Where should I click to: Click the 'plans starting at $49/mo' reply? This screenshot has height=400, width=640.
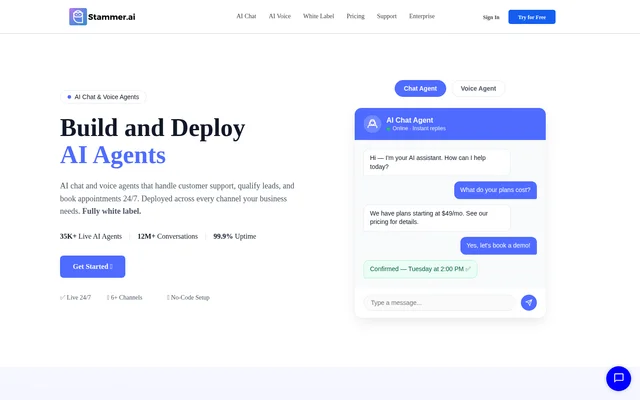tap(437, 218)
